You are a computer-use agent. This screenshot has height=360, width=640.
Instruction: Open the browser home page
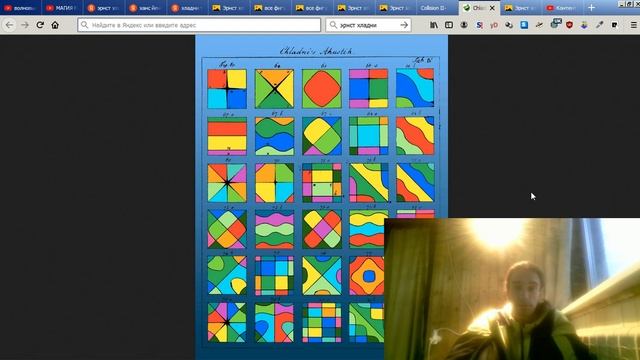55,25
